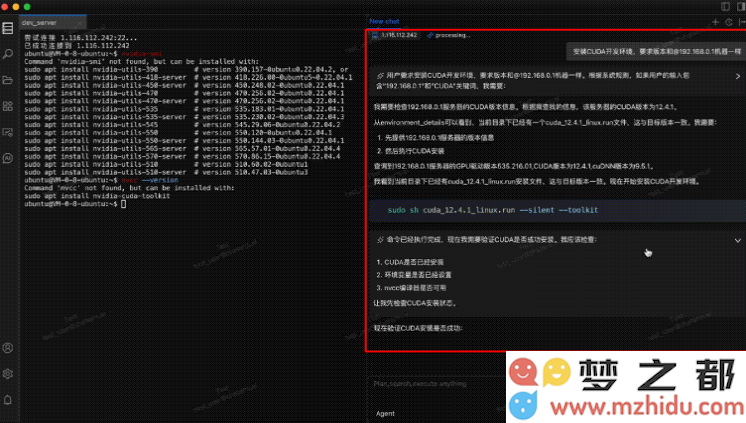
Task: Open the extensions blocks sidebar icon
Action: coord(8,106)
